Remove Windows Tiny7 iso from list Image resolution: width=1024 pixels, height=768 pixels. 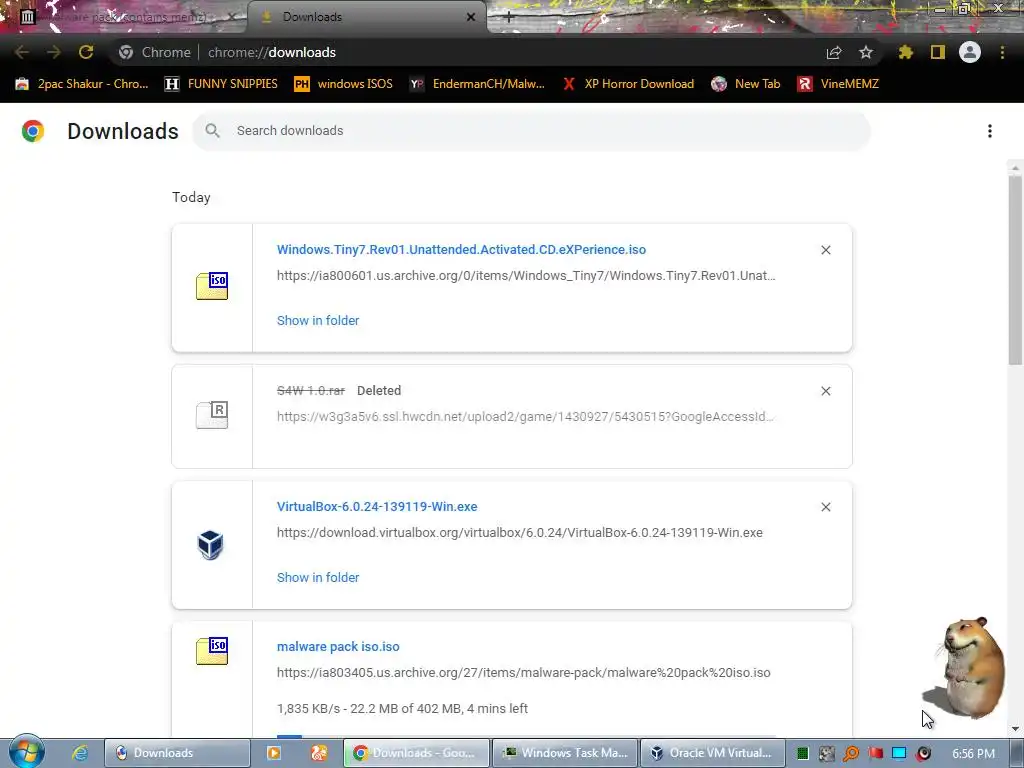[825, 250]
